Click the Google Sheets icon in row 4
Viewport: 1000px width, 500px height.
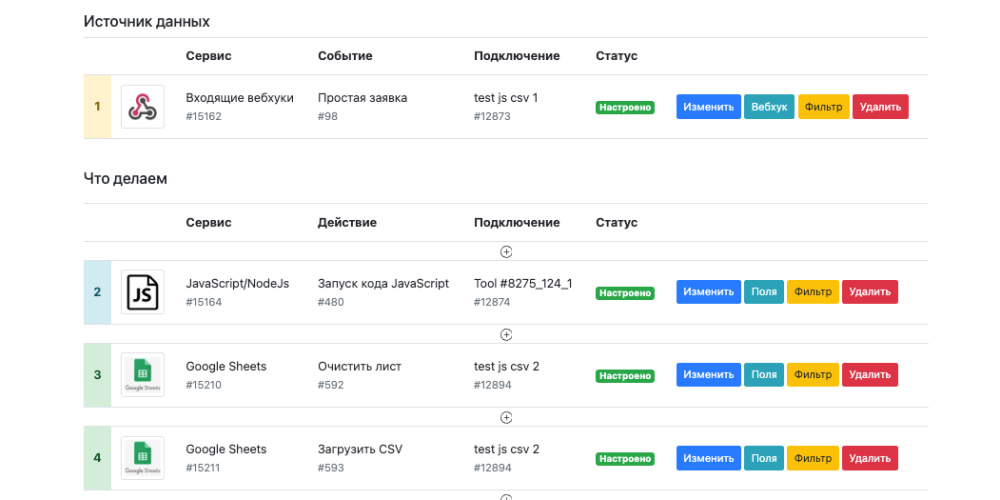(x=142, y=458)
